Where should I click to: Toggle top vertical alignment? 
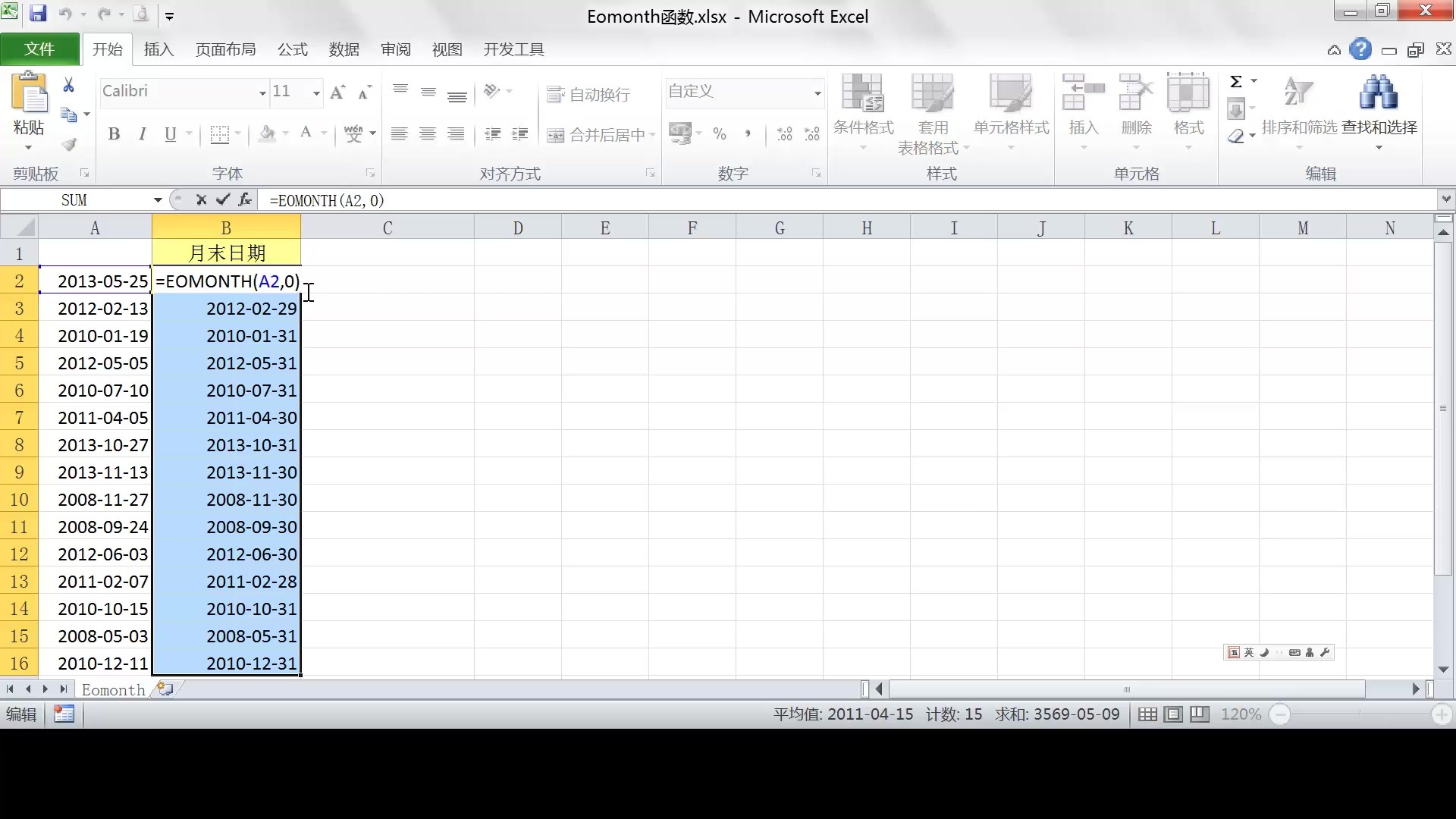coord(400,91)
